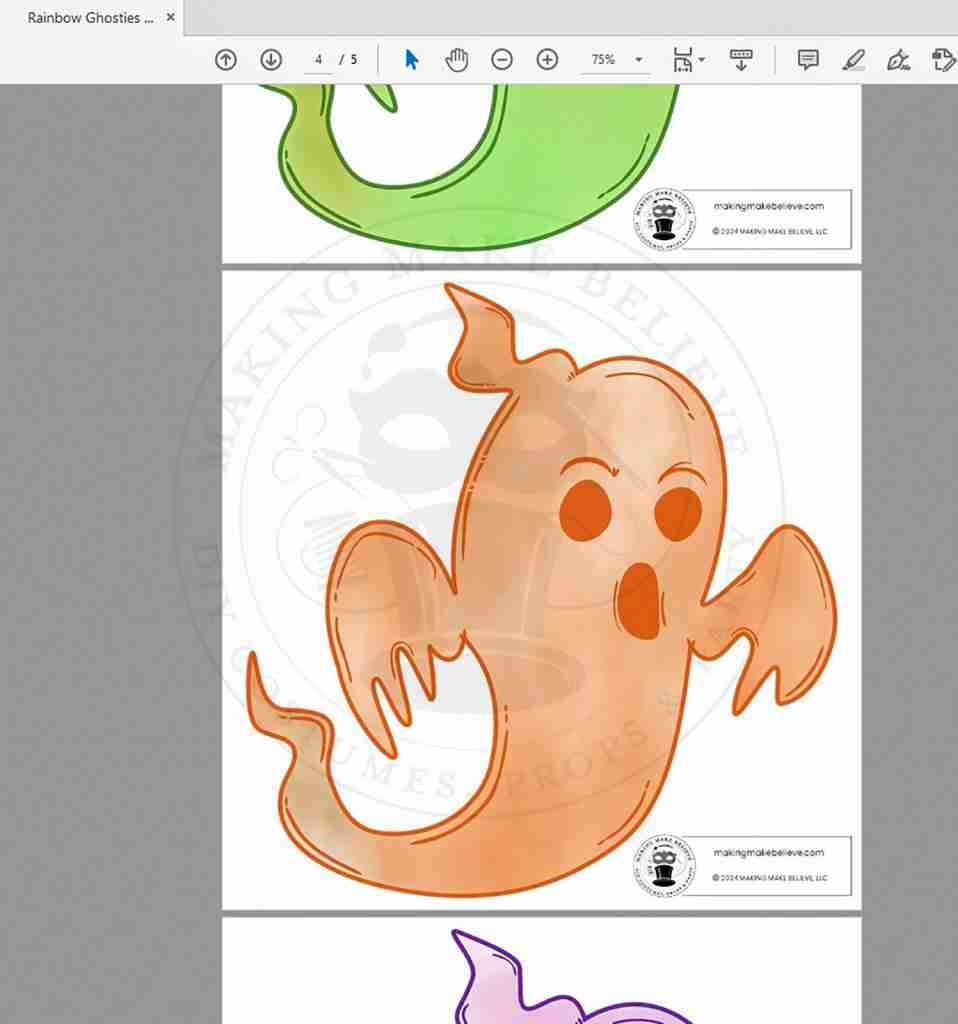The height and width of the screenshot is (1024, 958).
Task: Open the Sign document pen tool
Action: click(898, 60)
